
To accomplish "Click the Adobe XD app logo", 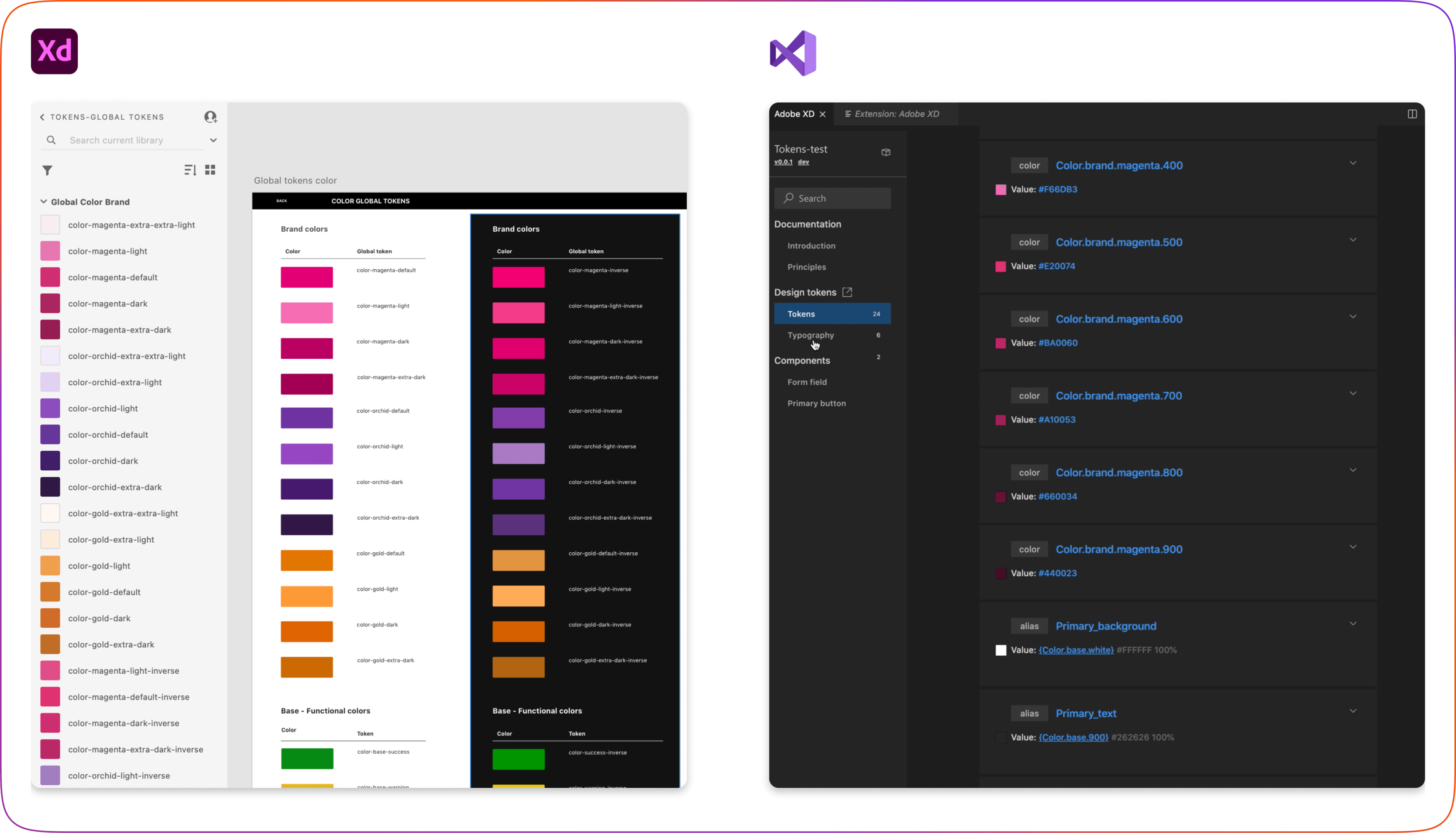I will (x=54, y=52).
